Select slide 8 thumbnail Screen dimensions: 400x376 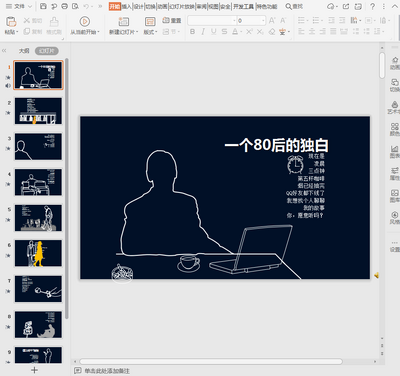(38, 325)
